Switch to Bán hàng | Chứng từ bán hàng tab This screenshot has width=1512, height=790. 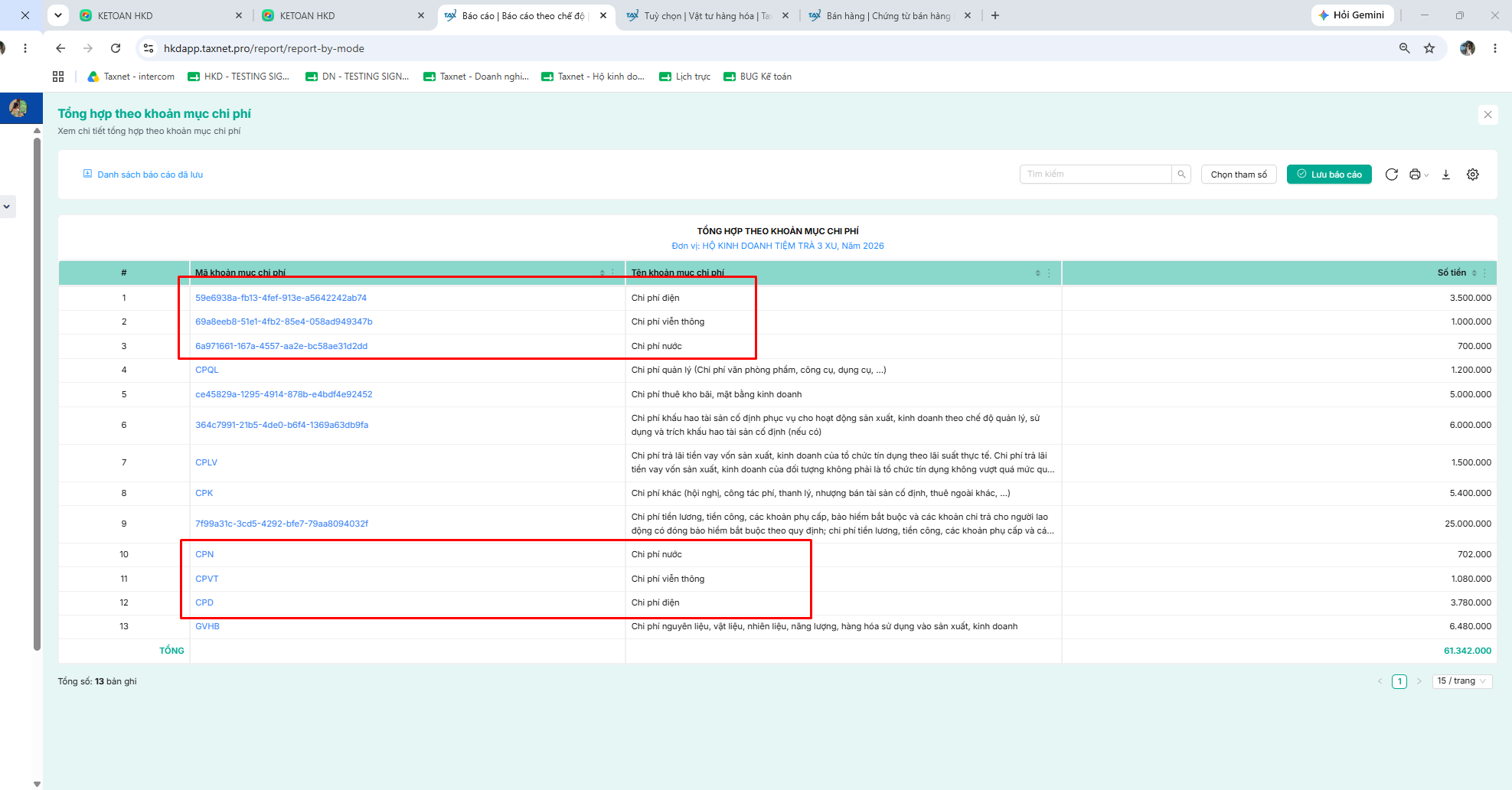888,15
